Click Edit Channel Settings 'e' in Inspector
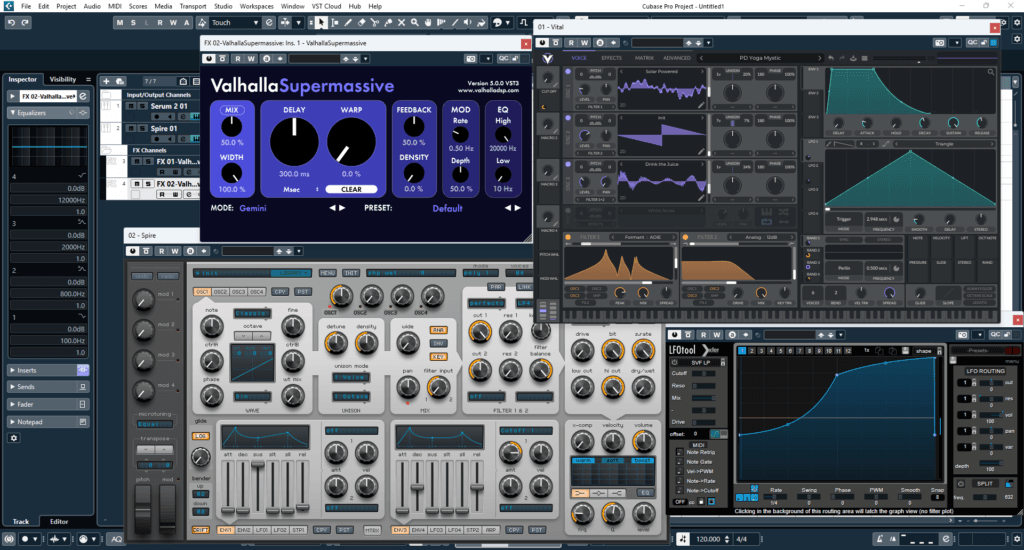Screen dimensions: 1024x550 [83, 96]
